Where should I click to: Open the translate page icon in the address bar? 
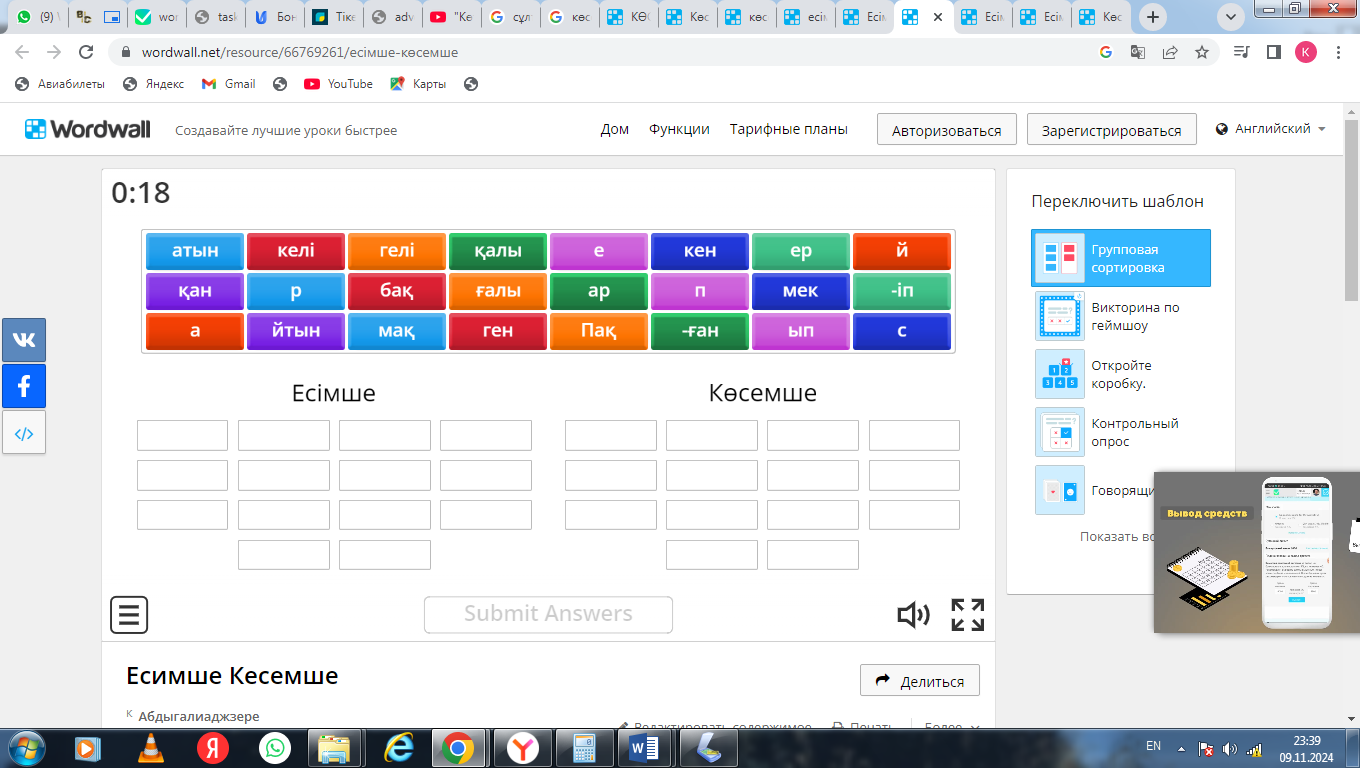pos(1138,52)
